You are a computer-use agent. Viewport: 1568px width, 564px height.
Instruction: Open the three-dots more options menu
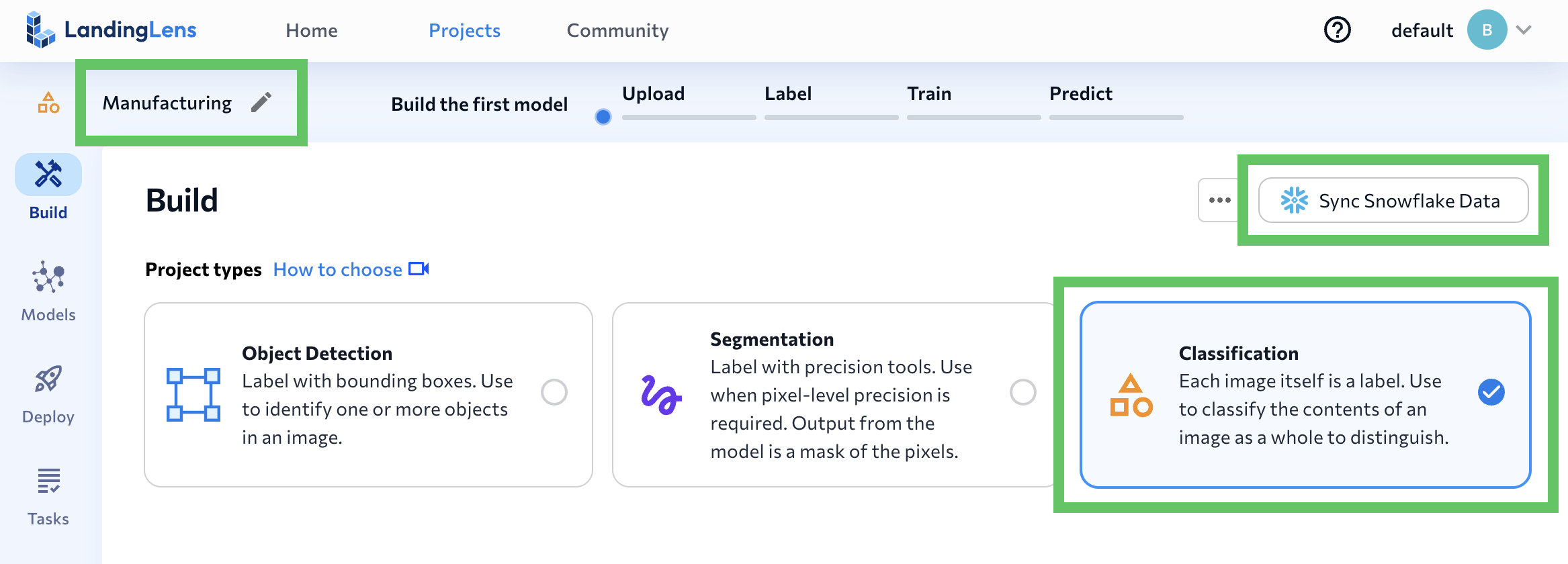pyautogui.click(x=1219, y=200)
